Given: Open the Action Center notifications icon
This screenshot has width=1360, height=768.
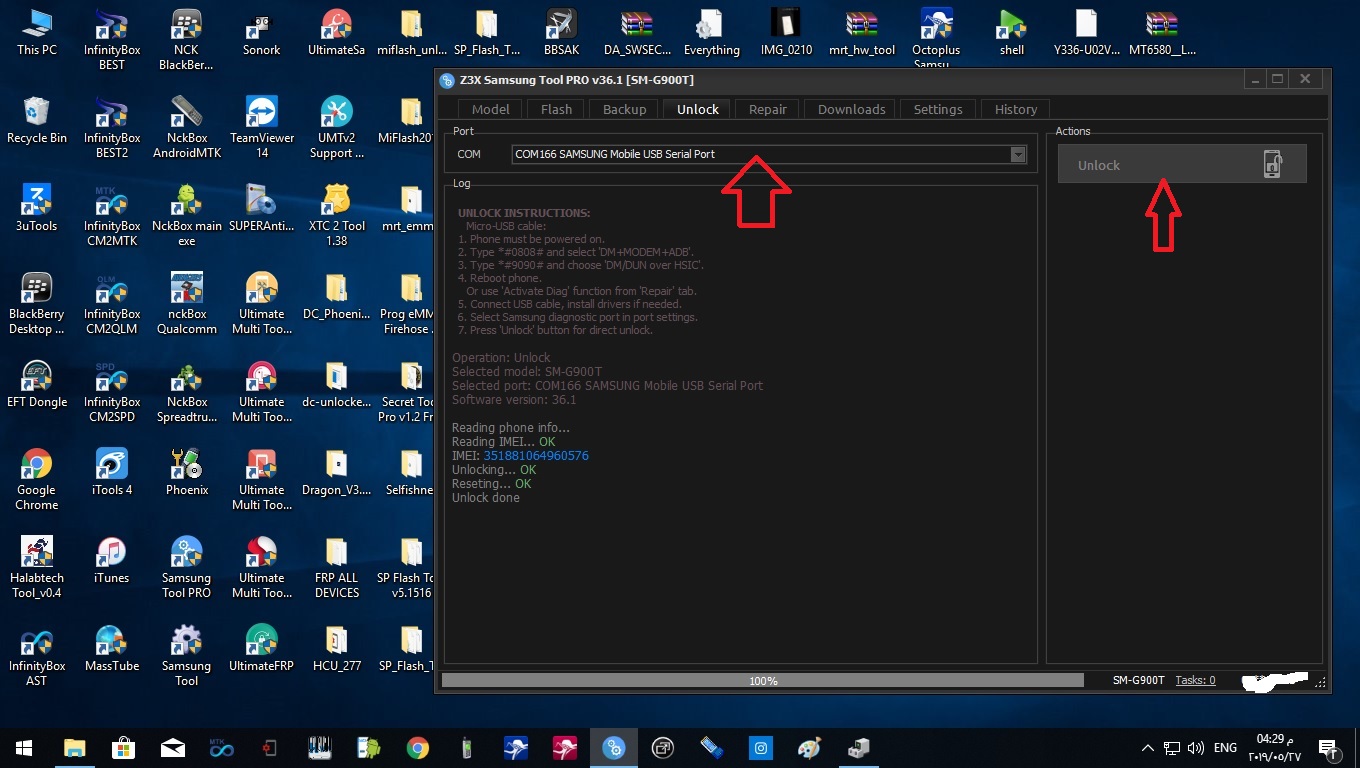Looking at the screenshot, I should (1329, 748).
